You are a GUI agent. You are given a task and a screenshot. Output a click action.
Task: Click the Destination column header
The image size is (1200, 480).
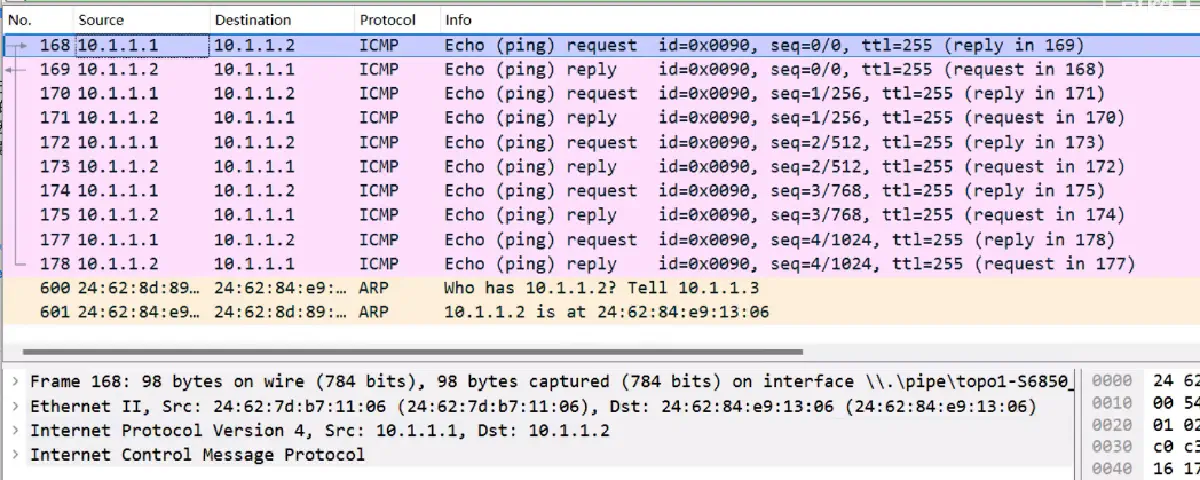(252, 20)
